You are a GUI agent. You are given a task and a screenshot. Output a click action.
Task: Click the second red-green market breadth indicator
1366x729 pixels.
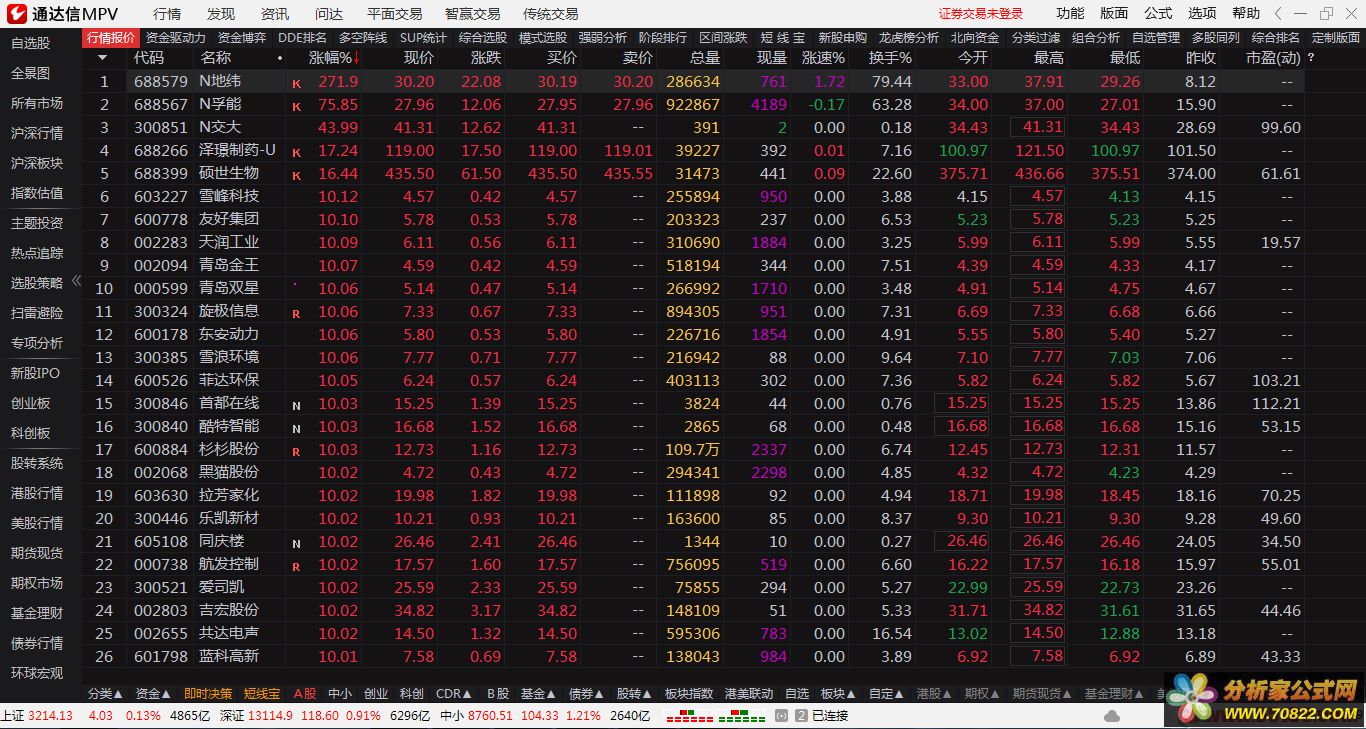(742, 716)
